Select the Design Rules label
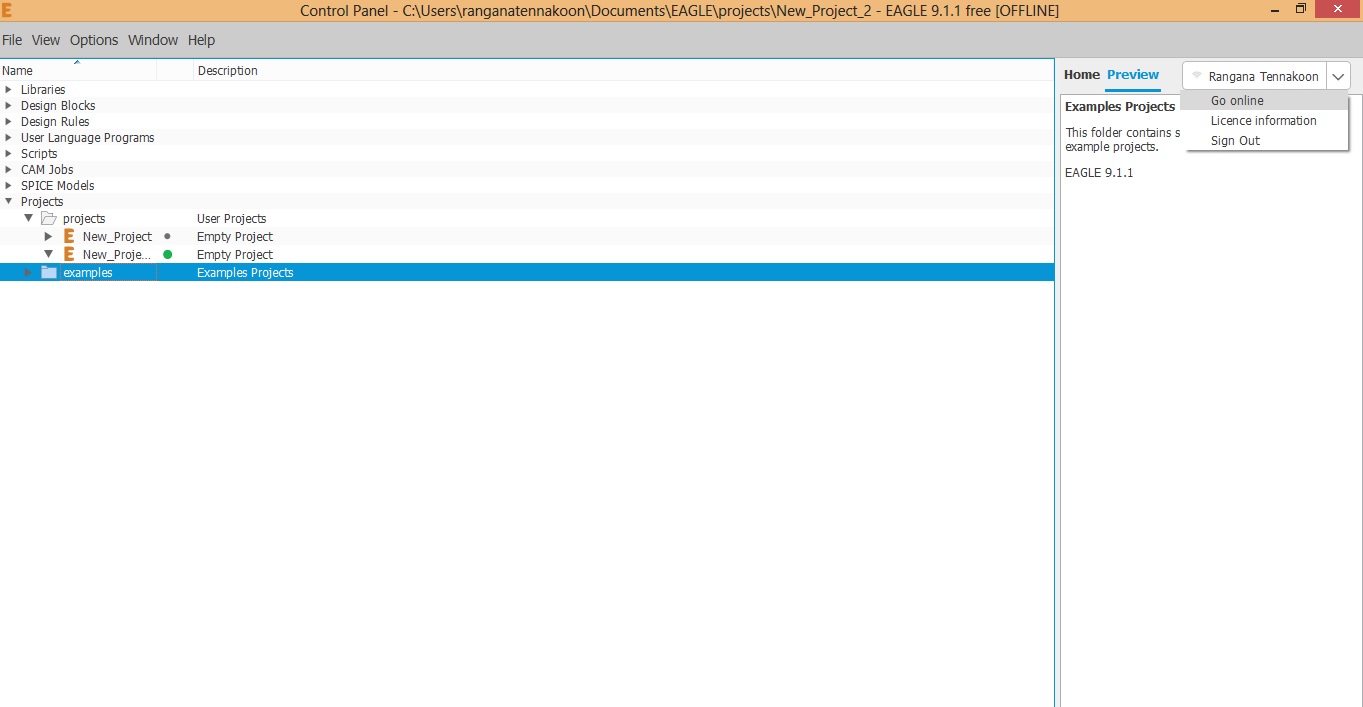The width and height of the screenshot is (1363, 707). pyautogui.click(x=55, y=122)
